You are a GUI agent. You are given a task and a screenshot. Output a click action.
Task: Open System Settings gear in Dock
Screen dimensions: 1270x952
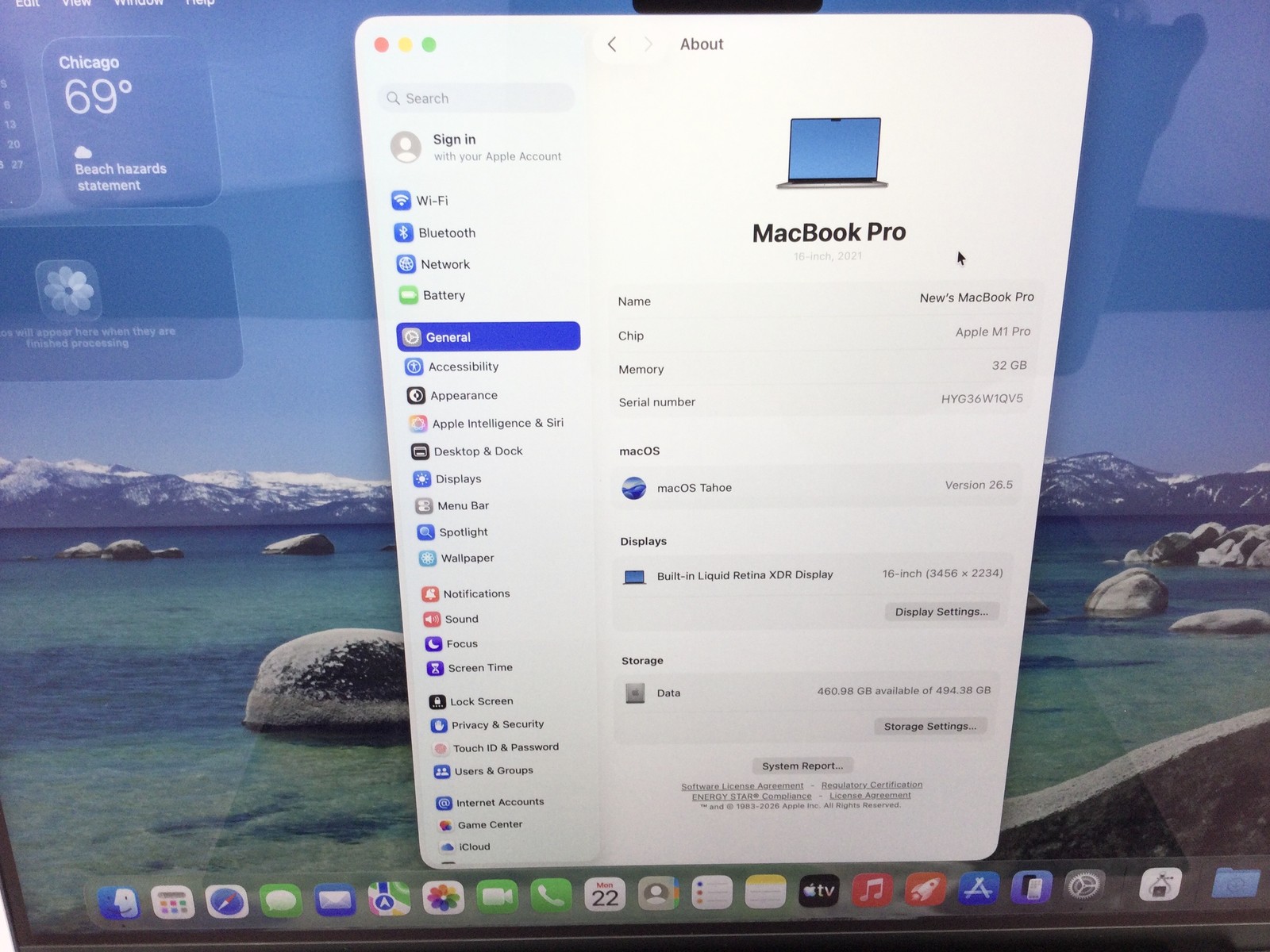[1083, 885]
